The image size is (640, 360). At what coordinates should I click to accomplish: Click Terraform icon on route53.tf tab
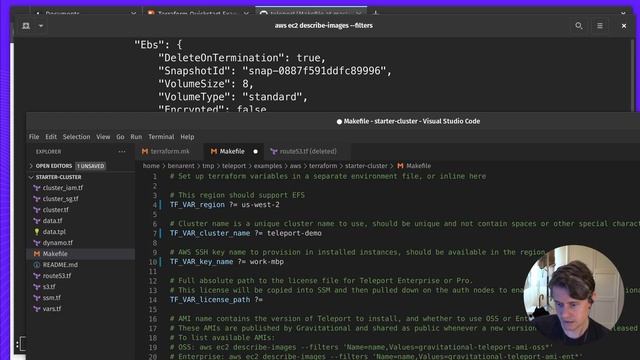273,151
